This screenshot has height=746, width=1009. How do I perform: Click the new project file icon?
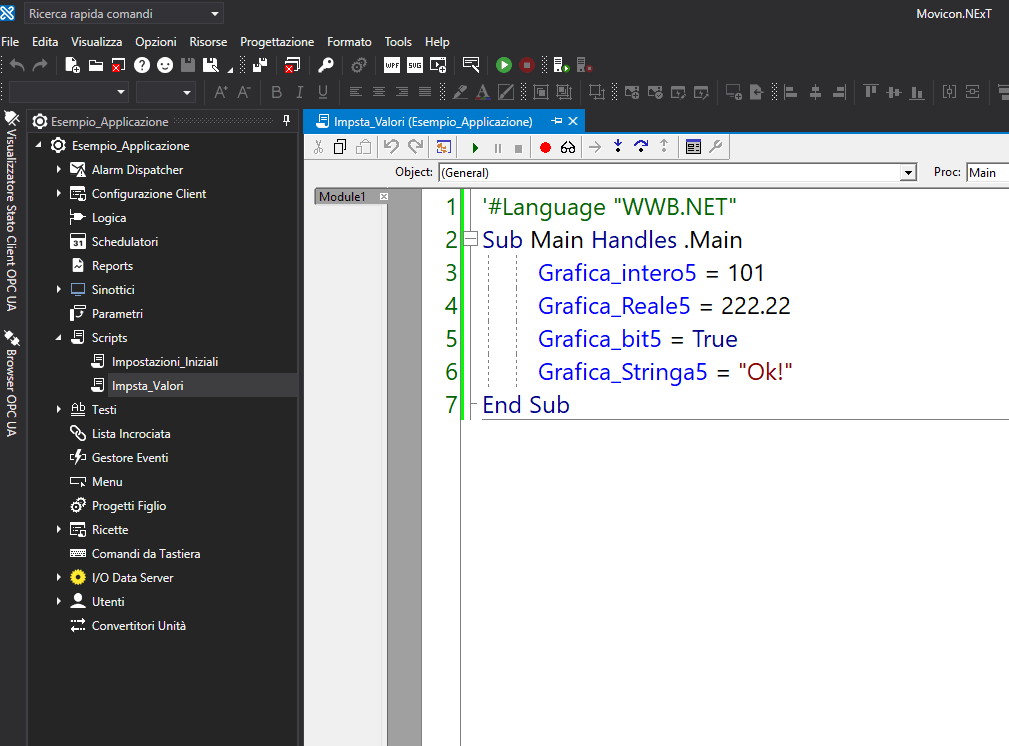tap(72, 65)
